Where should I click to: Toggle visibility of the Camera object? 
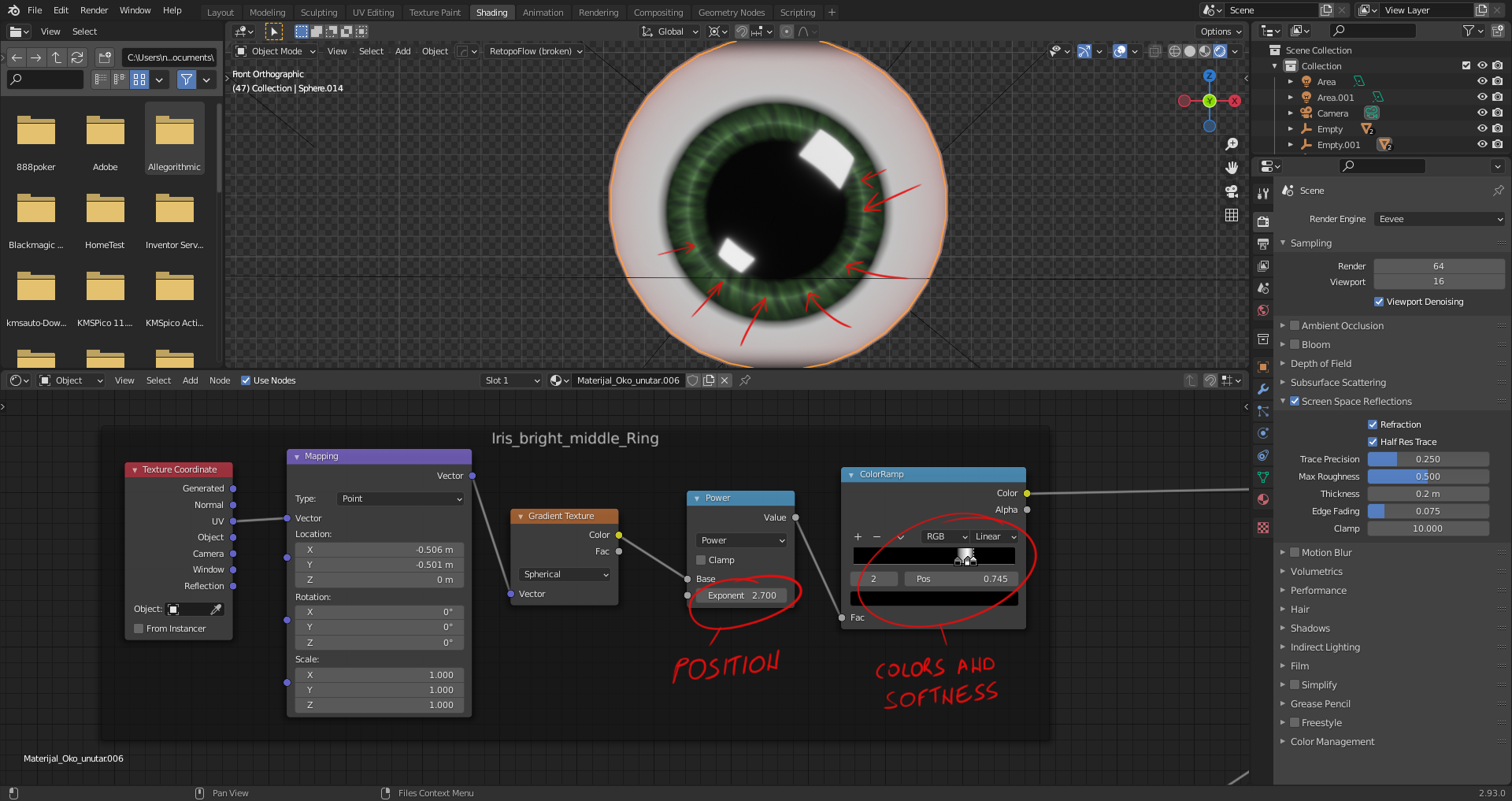[1483, 113]
